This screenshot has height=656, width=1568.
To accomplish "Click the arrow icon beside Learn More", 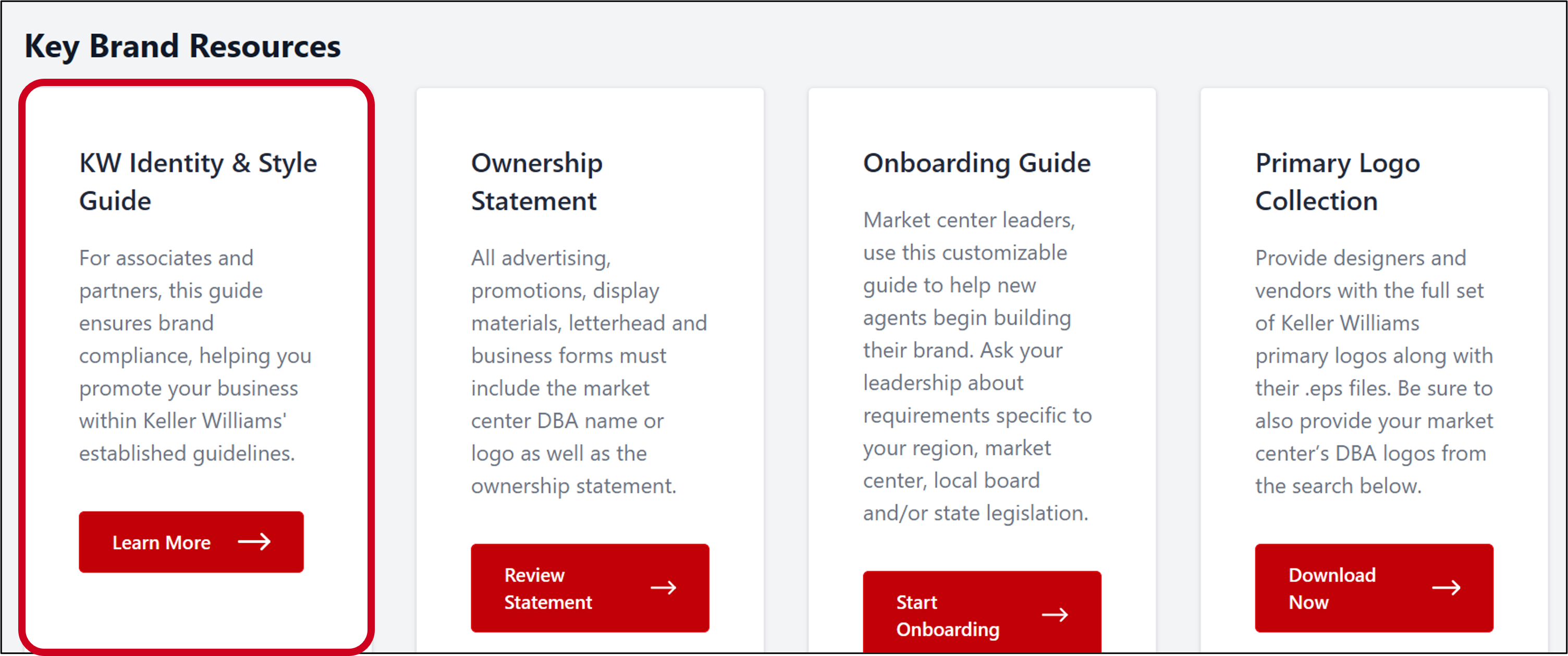I will click(x=254, y=541).
